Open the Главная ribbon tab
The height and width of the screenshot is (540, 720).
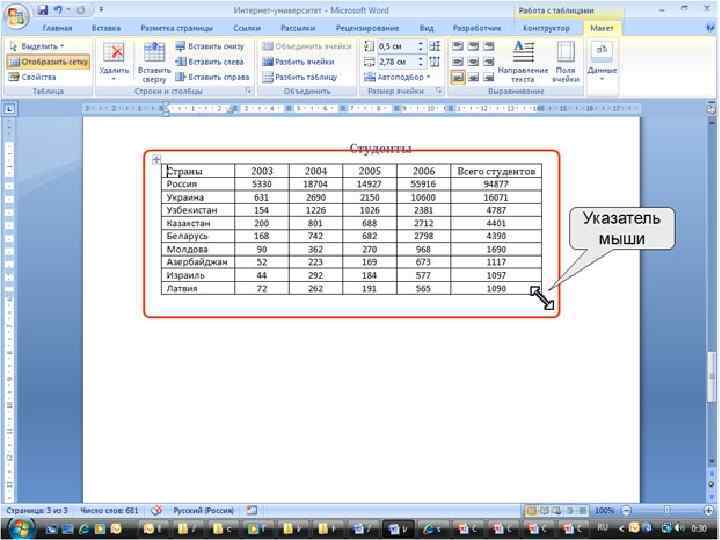[57, 28]
